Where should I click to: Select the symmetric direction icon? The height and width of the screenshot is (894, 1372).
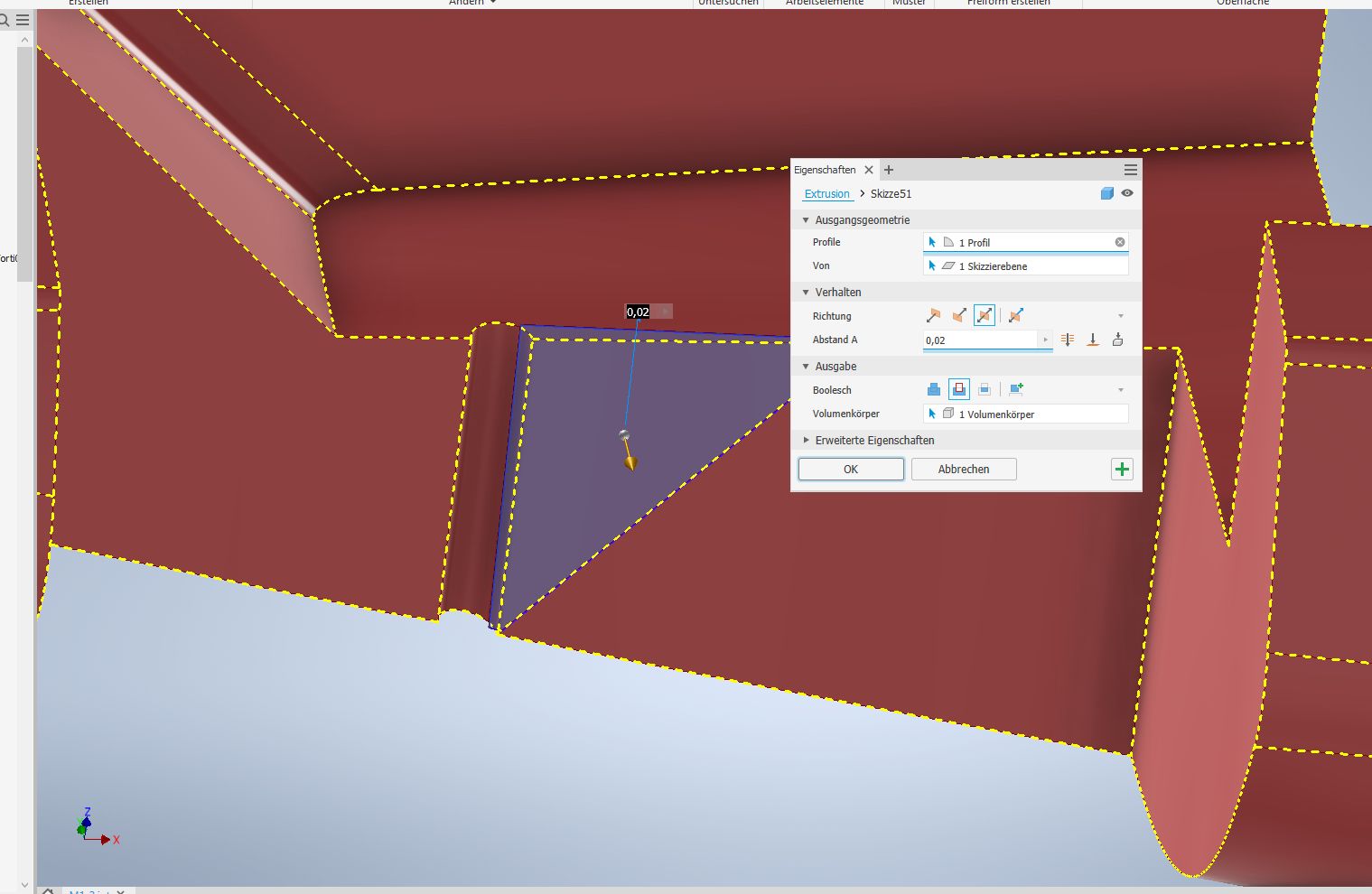[985, 315]
